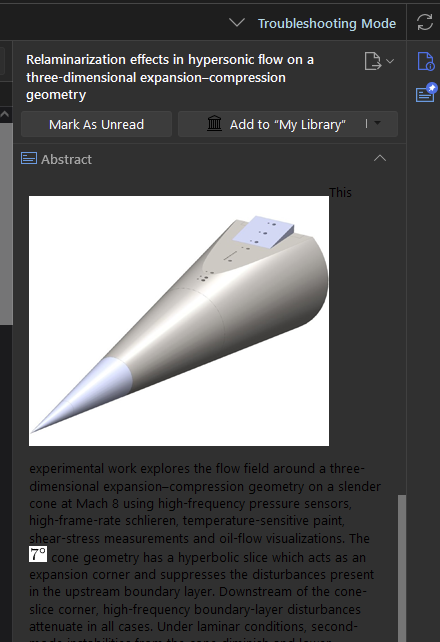Click the export document icon
The image size is (440, 642).
(x=372, y=61)
